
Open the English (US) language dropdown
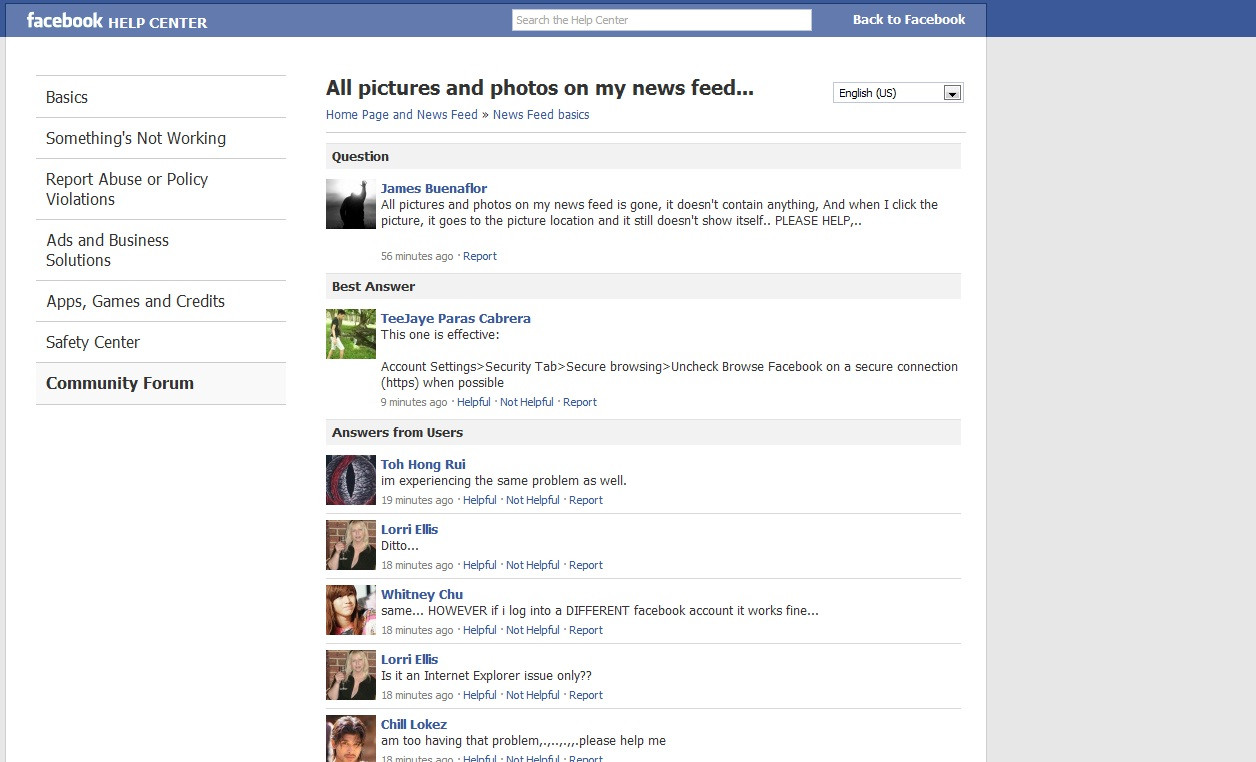pyautogui.click(x=897, y=93)
